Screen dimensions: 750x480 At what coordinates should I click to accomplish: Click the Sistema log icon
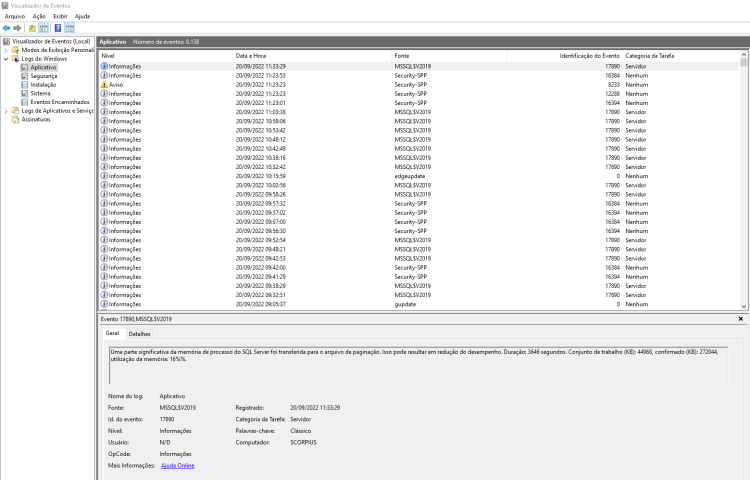click(24, 93)
